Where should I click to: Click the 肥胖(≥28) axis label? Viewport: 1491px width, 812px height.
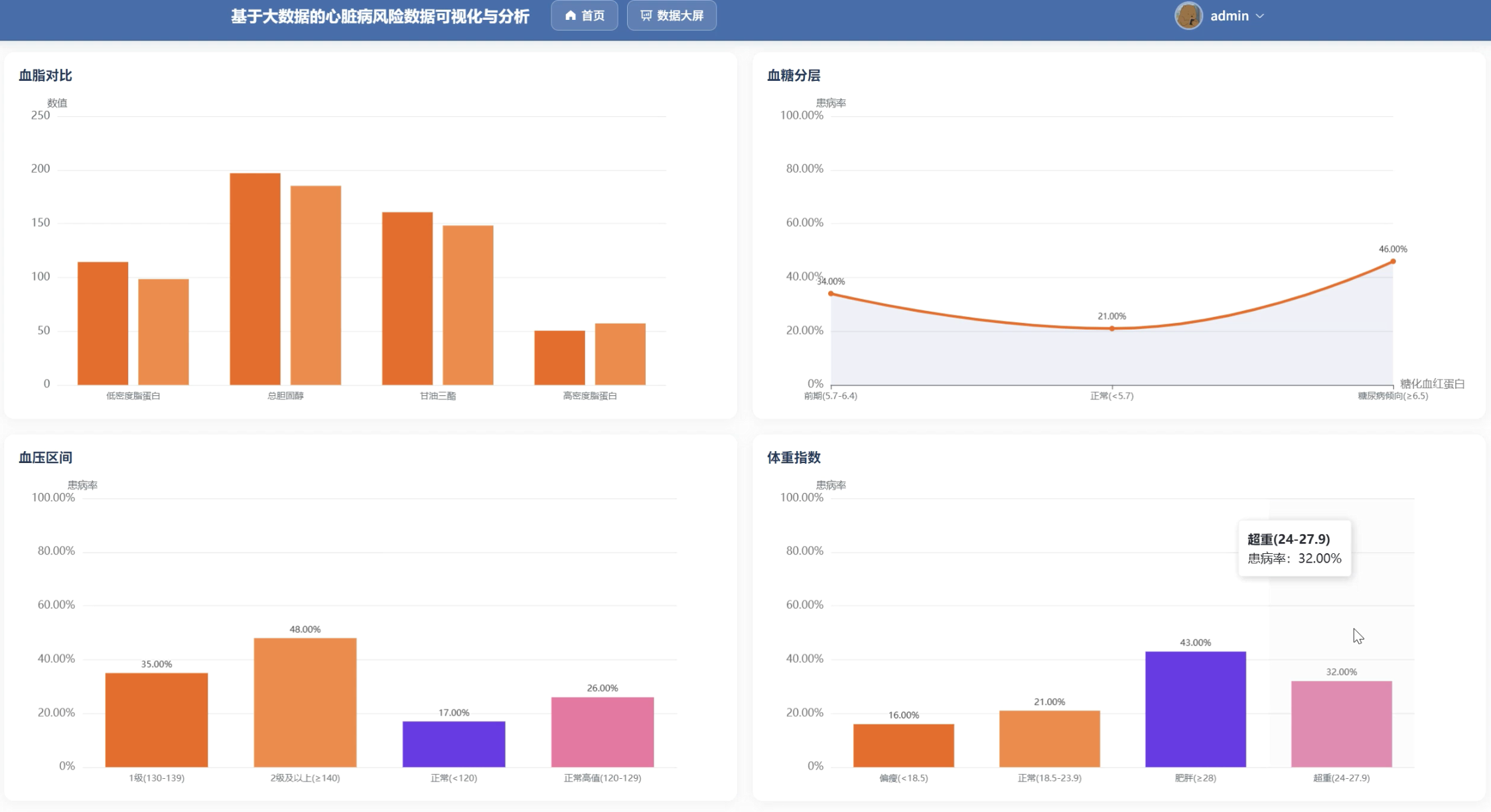(x=1196, y=778)
